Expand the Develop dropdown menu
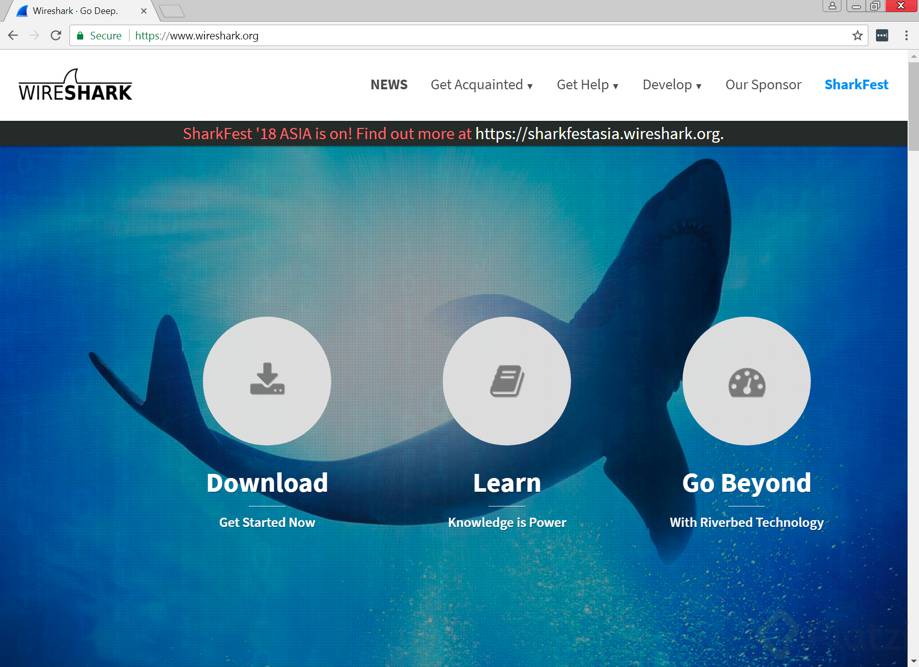Image resolution: width=919 pixels, height=667 pixels. pos(672,84)
